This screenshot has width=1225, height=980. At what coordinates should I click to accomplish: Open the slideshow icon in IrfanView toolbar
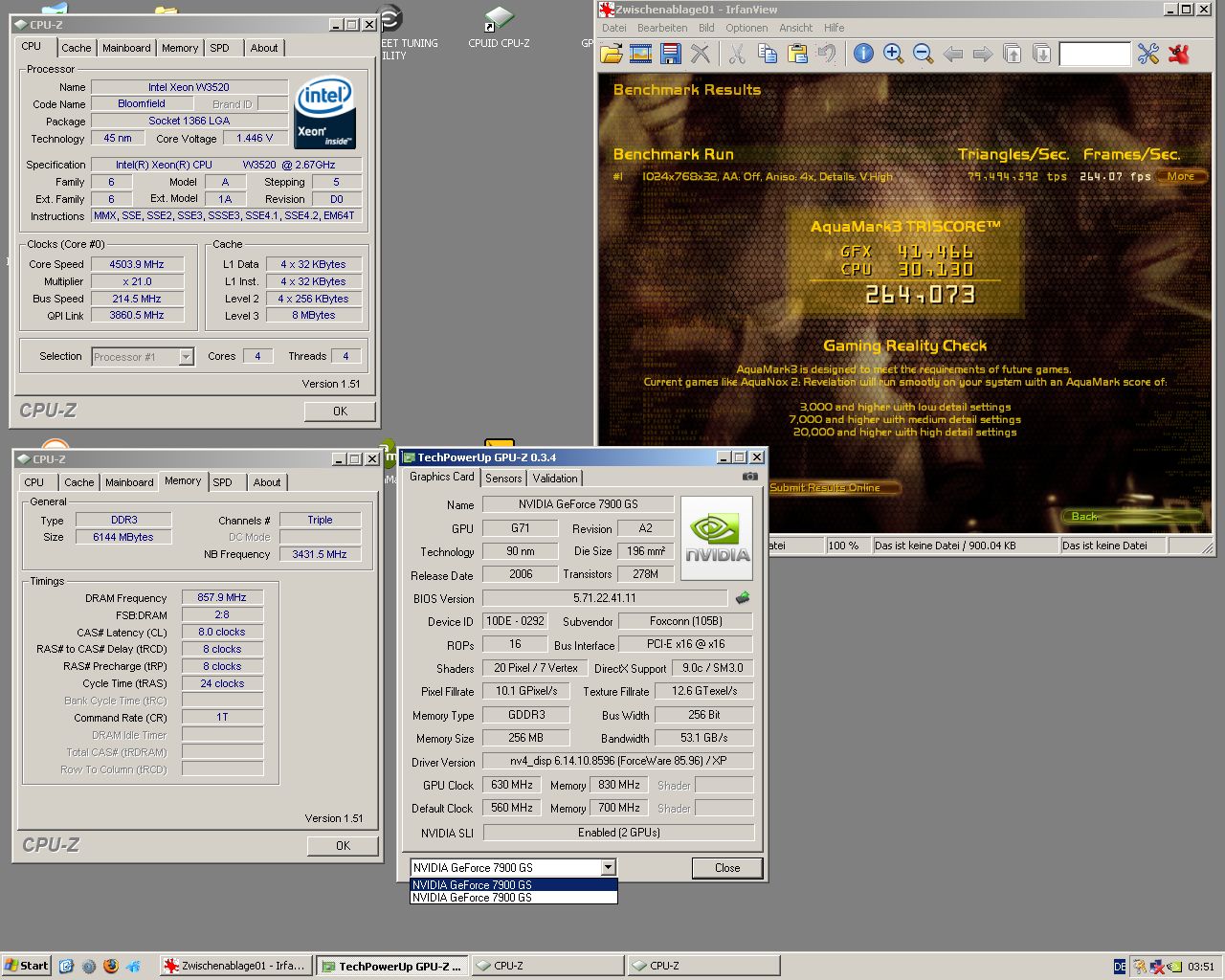641,54
